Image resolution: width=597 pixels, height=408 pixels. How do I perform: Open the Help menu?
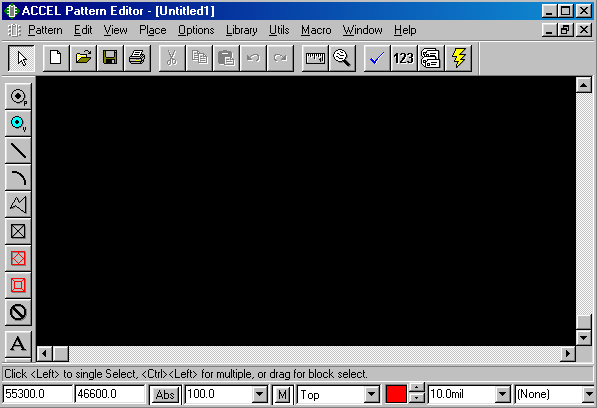[405, 30]
